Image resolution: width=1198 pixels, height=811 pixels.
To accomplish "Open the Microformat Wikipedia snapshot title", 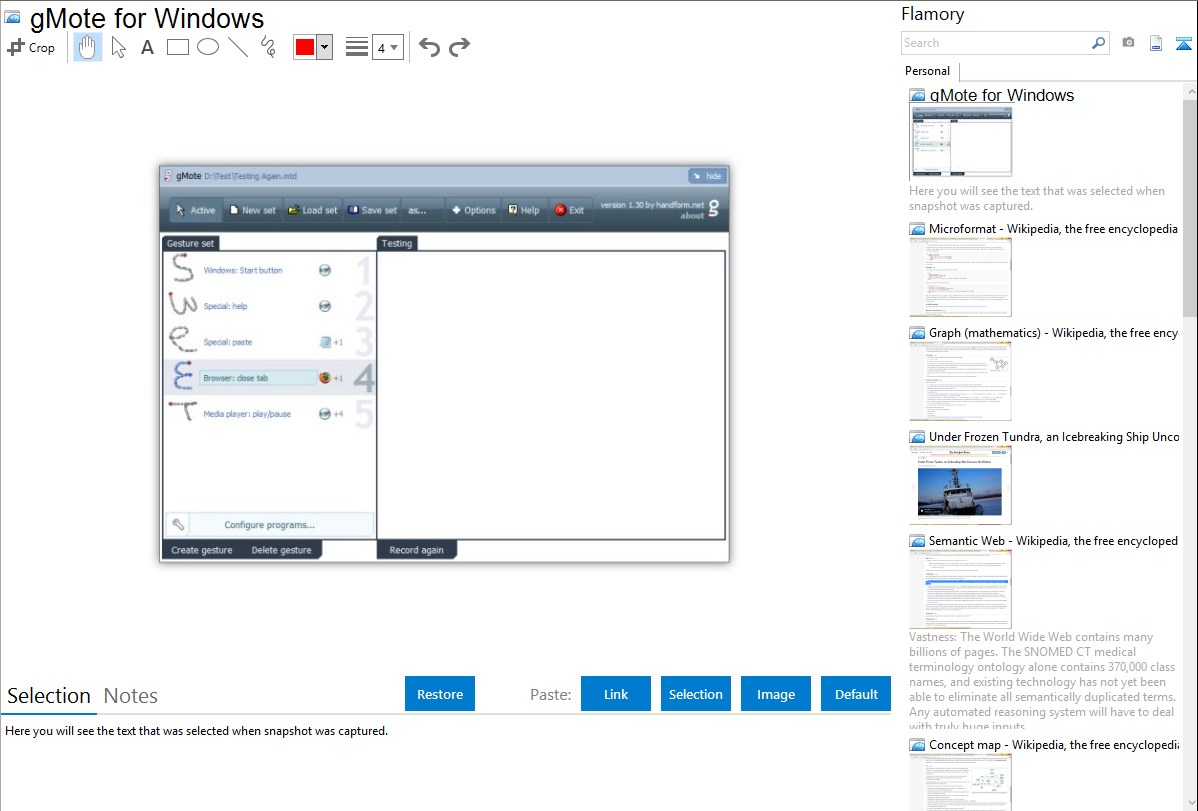I will click(x=1053, y=229).
